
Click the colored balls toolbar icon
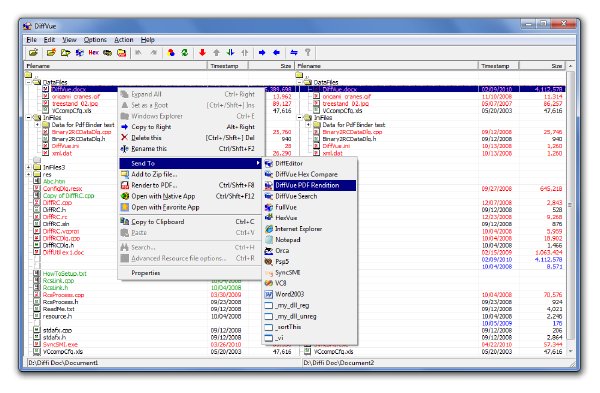[171, 52]
